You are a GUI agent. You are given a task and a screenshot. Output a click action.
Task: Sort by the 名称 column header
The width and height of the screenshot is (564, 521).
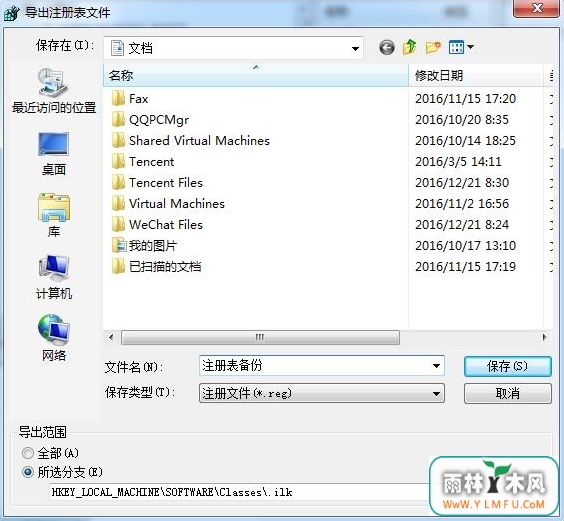tap(256, 75)
